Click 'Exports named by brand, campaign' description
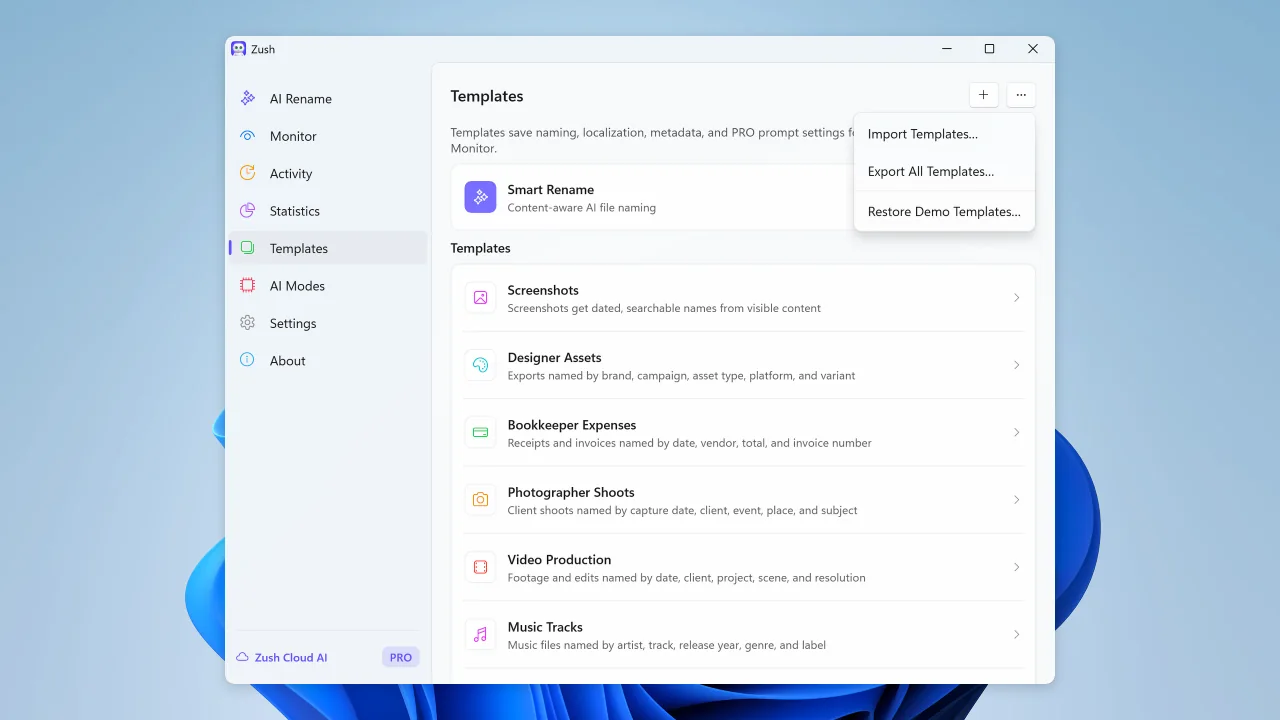The image size is (1280, 720). [x=681, y=376]
